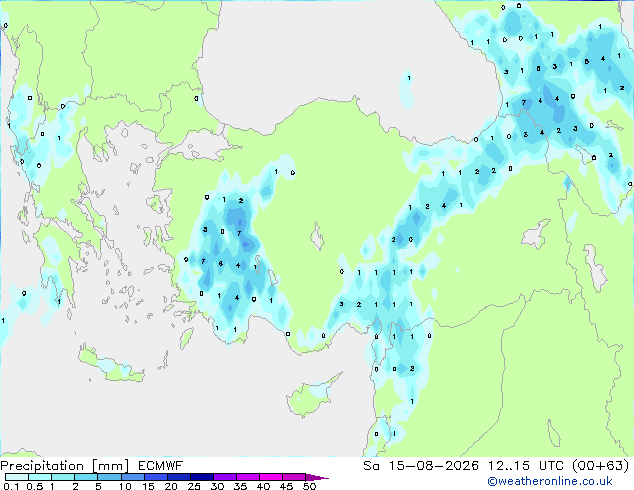The width and height of the screenshot is (634, 490).
Task: Click the '12..15 UTC' time text
Action: [526, 466]
